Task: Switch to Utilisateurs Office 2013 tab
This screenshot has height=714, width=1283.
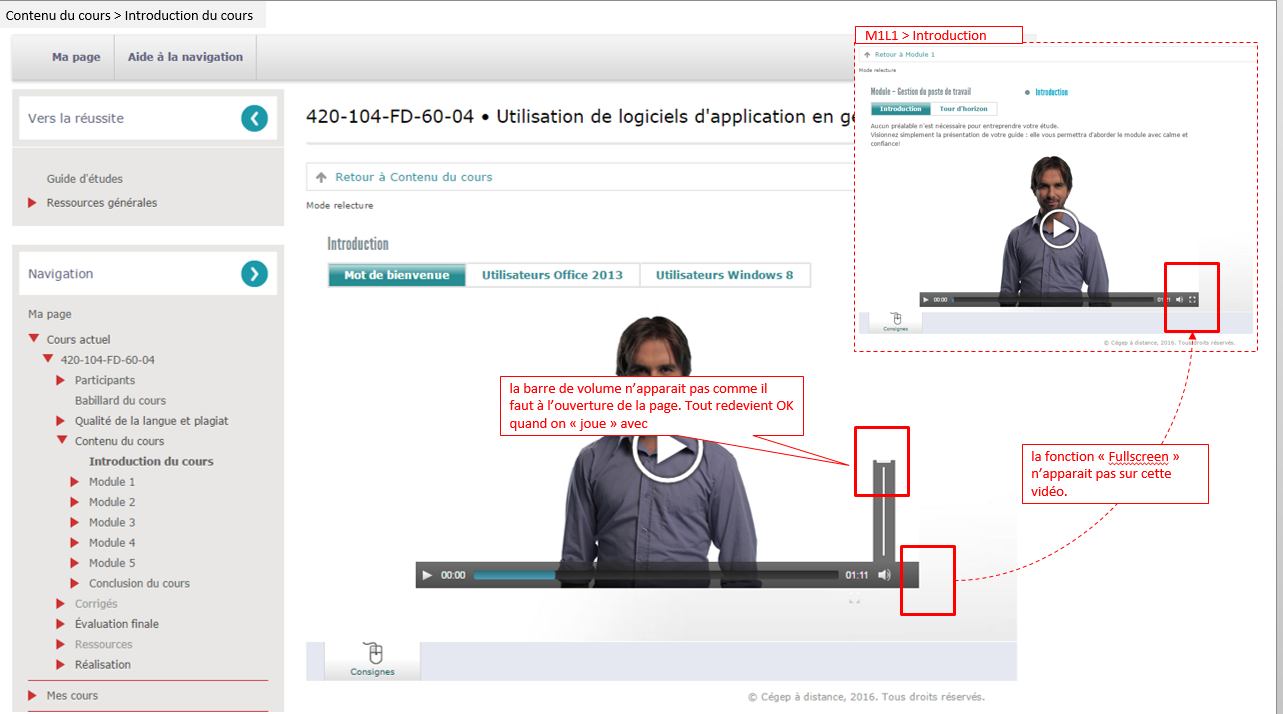Action: point(552,275)
